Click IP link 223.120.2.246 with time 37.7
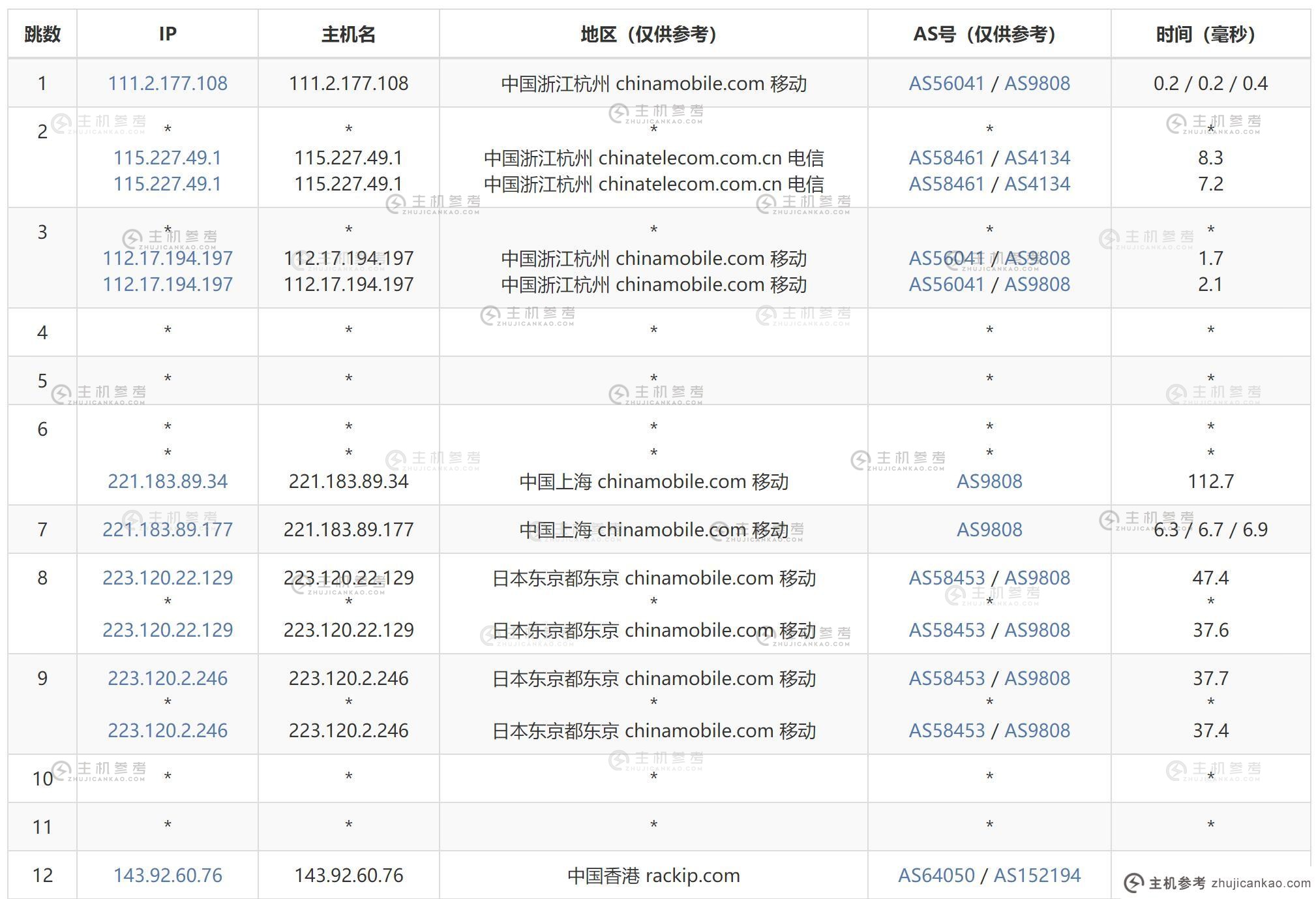Viewport: 1316px width, 899px height. 168,678
